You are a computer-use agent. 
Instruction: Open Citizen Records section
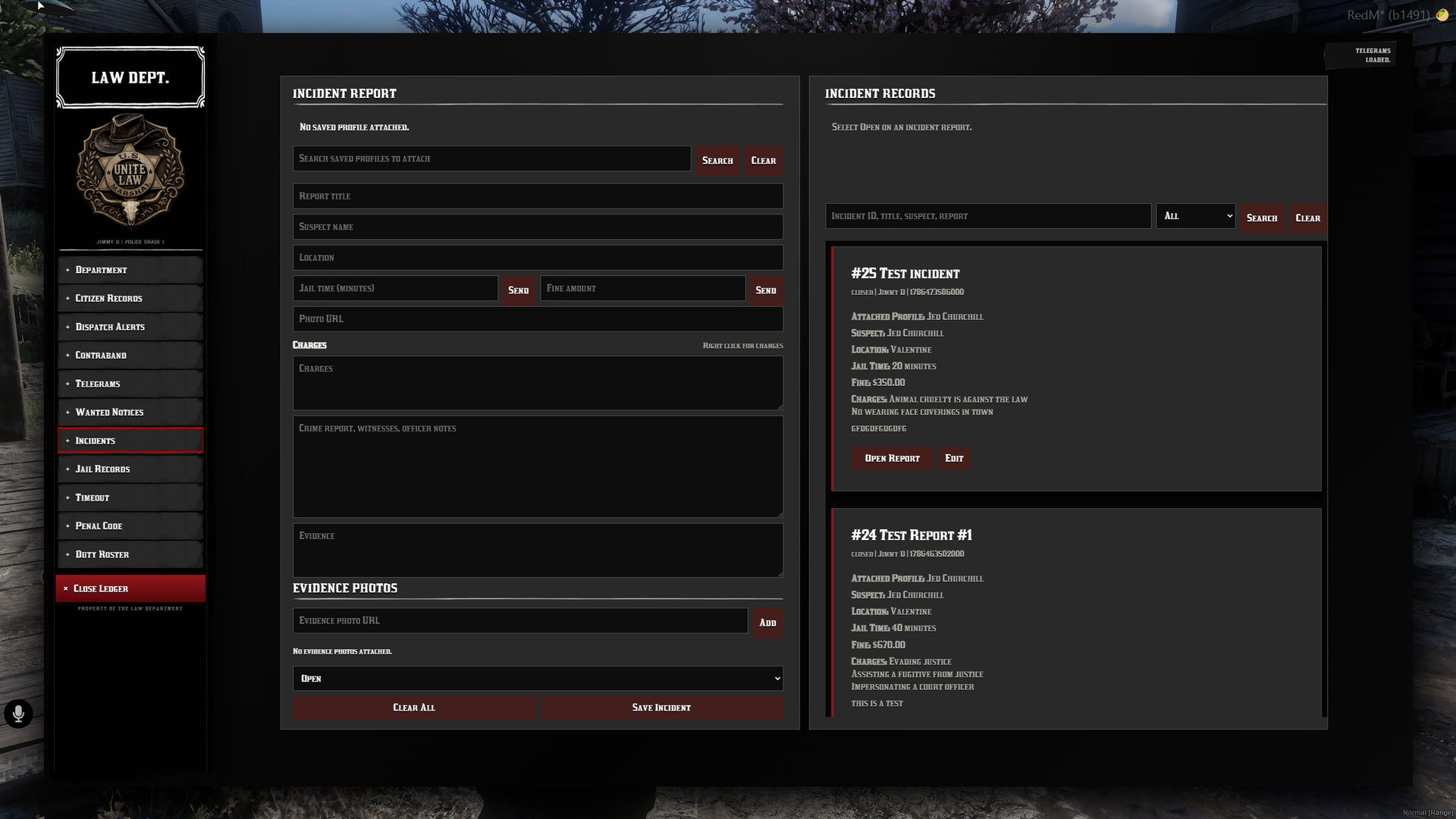click(x=130, y=298)
